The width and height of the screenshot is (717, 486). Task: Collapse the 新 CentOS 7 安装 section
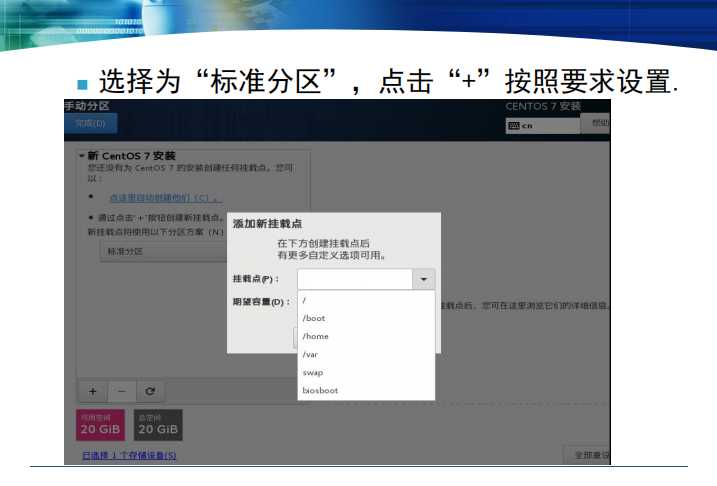82,156
